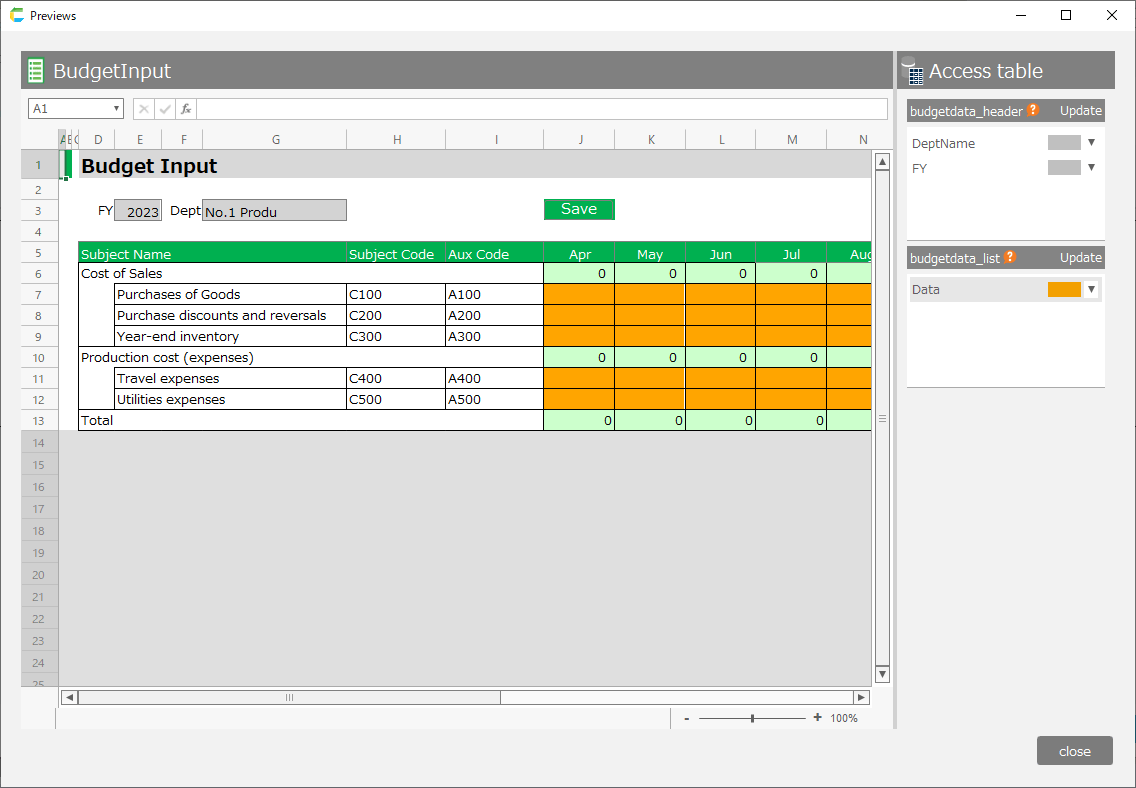Expand the Data field dropdown arrow
The height and width of the screenshot is (788, 1136).
coord(1091,290)
